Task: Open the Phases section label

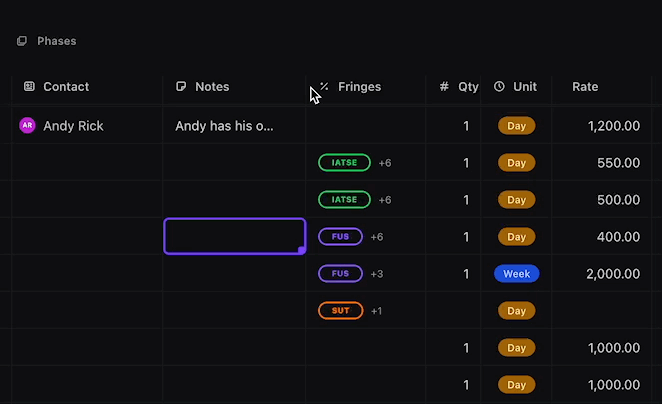Action: click(x=57, y=41)
